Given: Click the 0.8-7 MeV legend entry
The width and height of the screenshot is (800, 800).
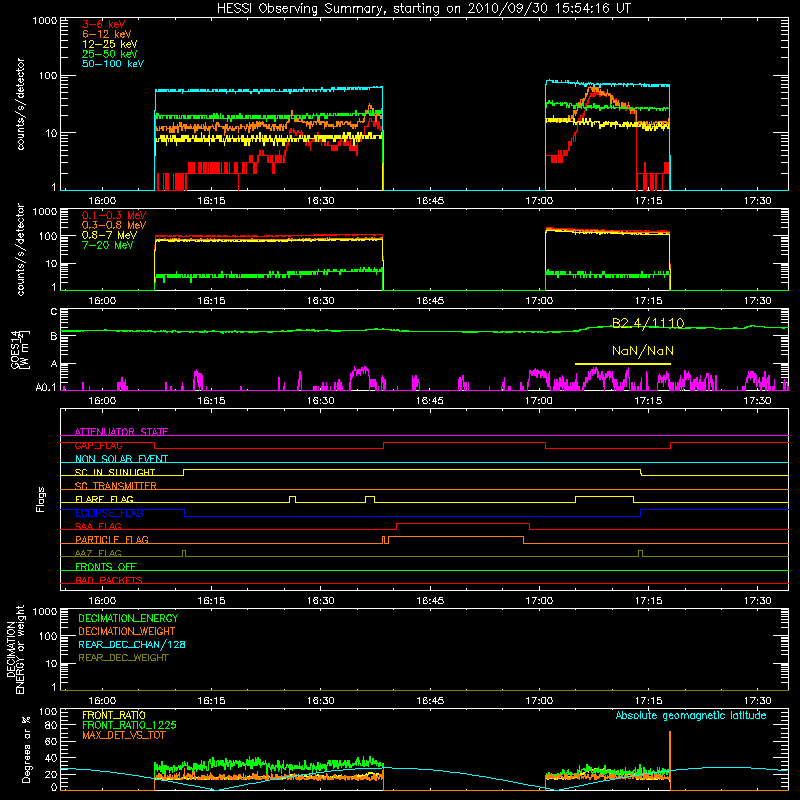Looking at the screenshot, I should pyautogui.click(x=109, y=235).
